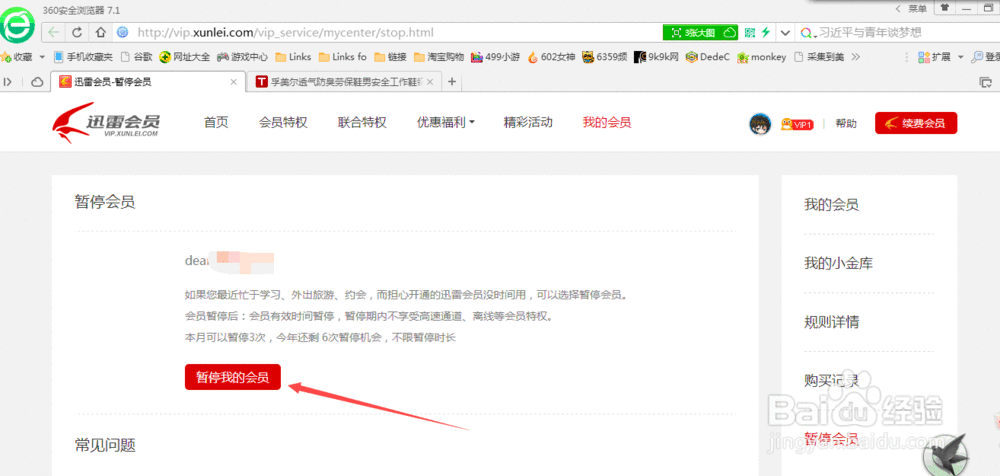Click the 登录 login key icon
Viewport: 1000px width, 476px height.
(x=978, y=57)
